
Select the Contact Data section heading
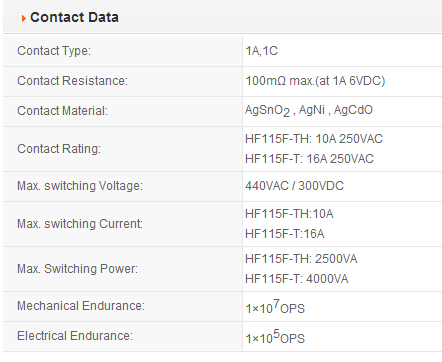point(74,17)
